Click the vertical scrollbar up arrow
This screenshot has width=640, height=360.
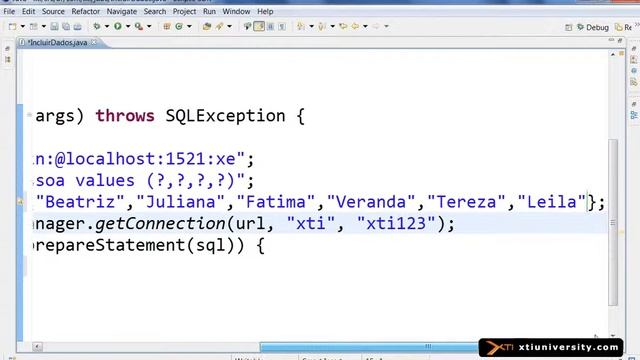pos(613,54)
